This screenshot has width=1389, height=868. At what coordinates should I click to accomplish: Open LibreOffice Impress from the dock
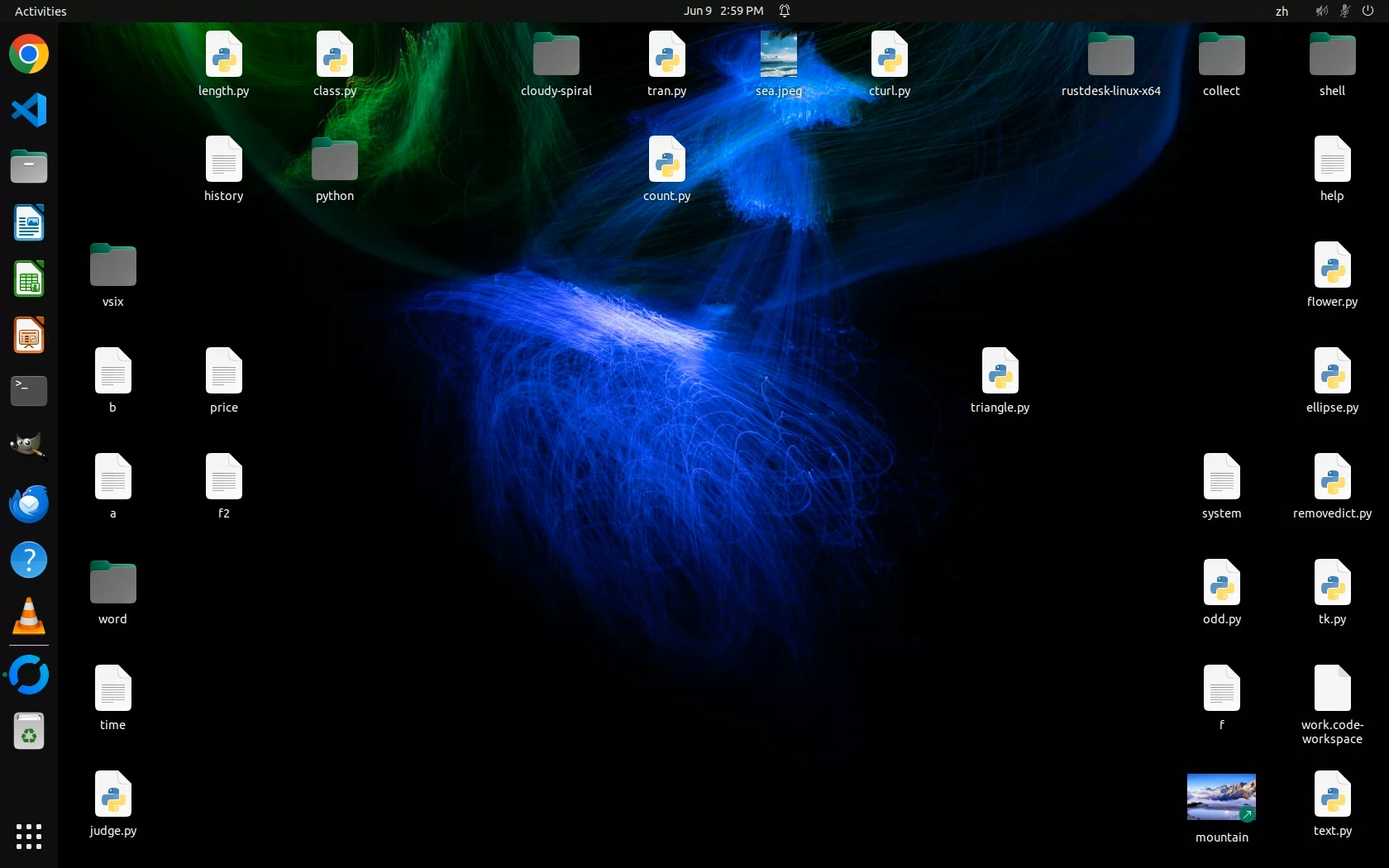[29, 336]
